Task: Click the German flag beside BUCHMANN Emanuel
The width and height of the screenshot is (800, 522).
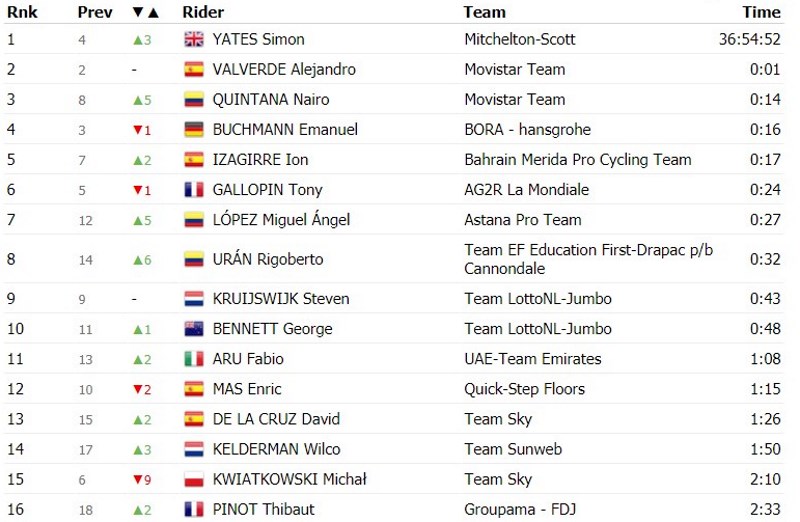Action: (194, 130)
